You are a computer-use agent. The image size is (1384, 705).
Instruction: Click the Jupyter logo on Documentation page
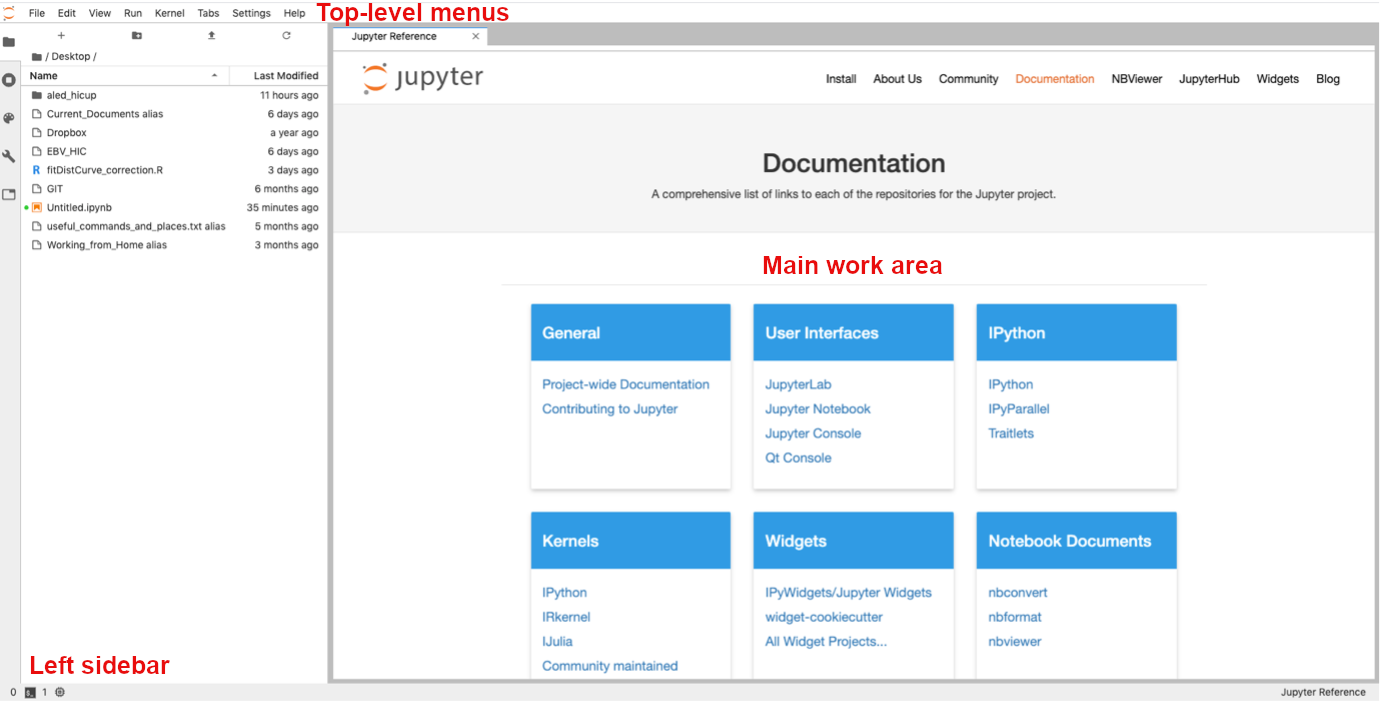(422, 79)
